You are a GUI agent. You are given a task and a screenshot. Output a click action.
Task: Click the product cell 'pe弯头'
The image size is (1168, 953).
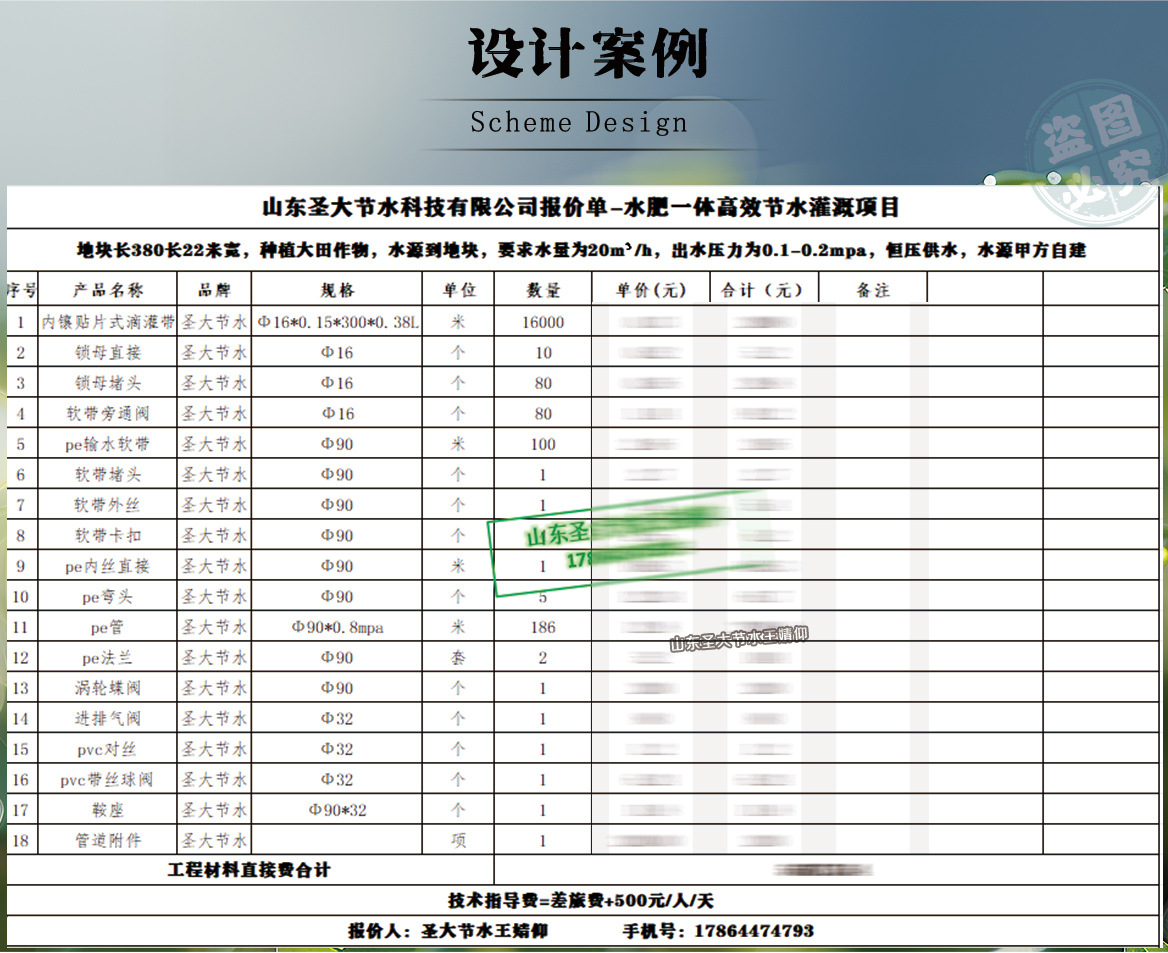[x=107, y=597]
